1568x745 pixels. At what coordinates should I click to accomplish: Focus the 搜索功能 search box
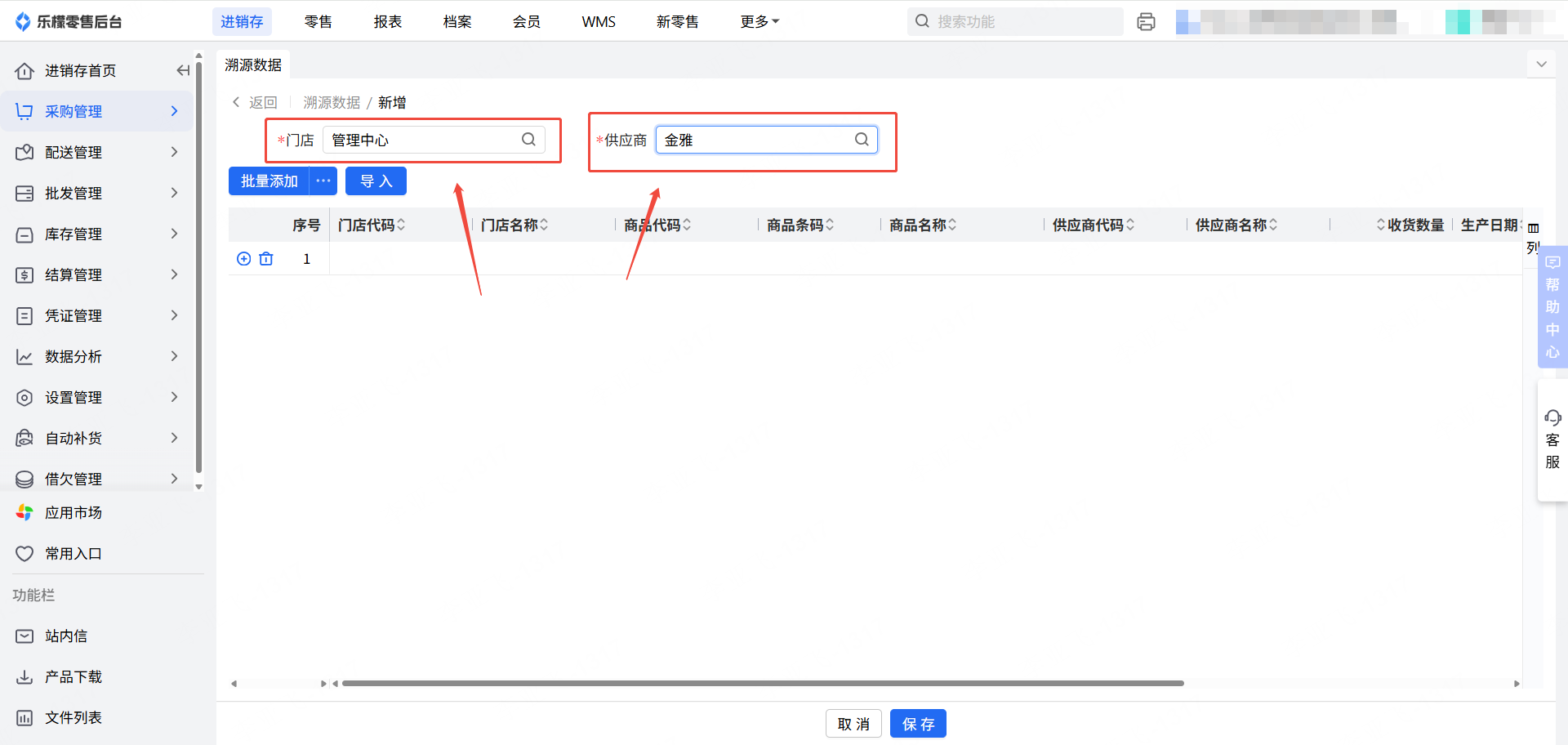1015,22
